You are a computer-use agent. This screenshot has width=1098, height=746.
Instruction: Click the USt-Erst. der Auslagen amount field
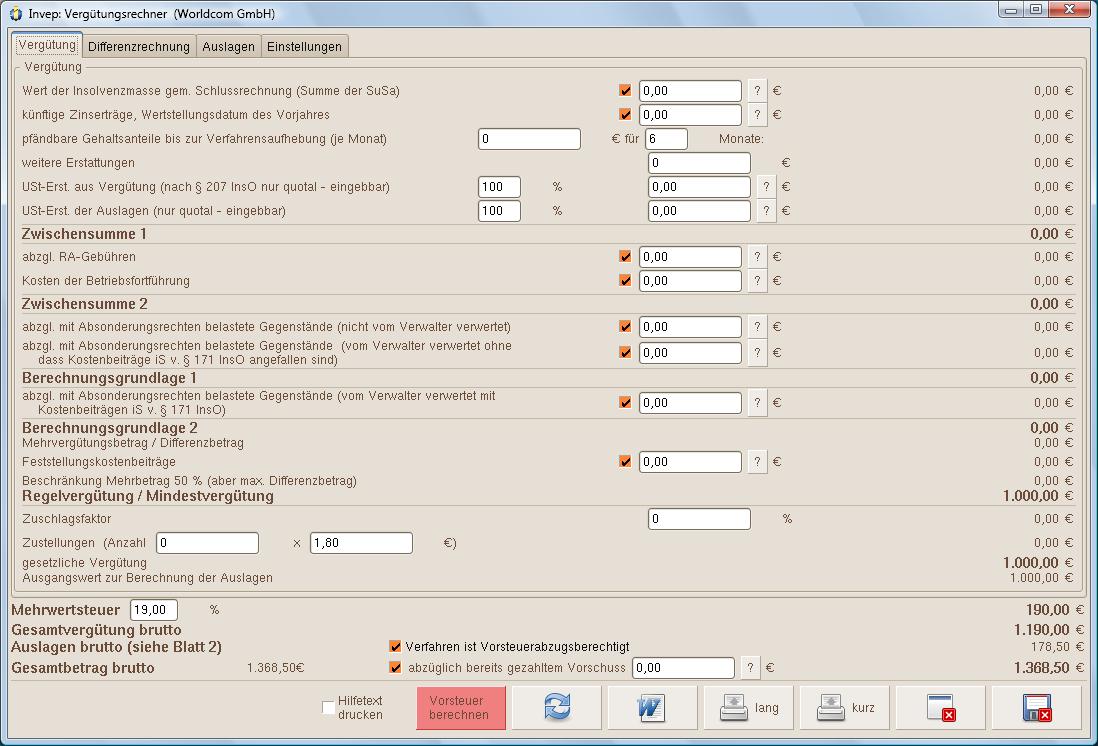coord(699,210)
